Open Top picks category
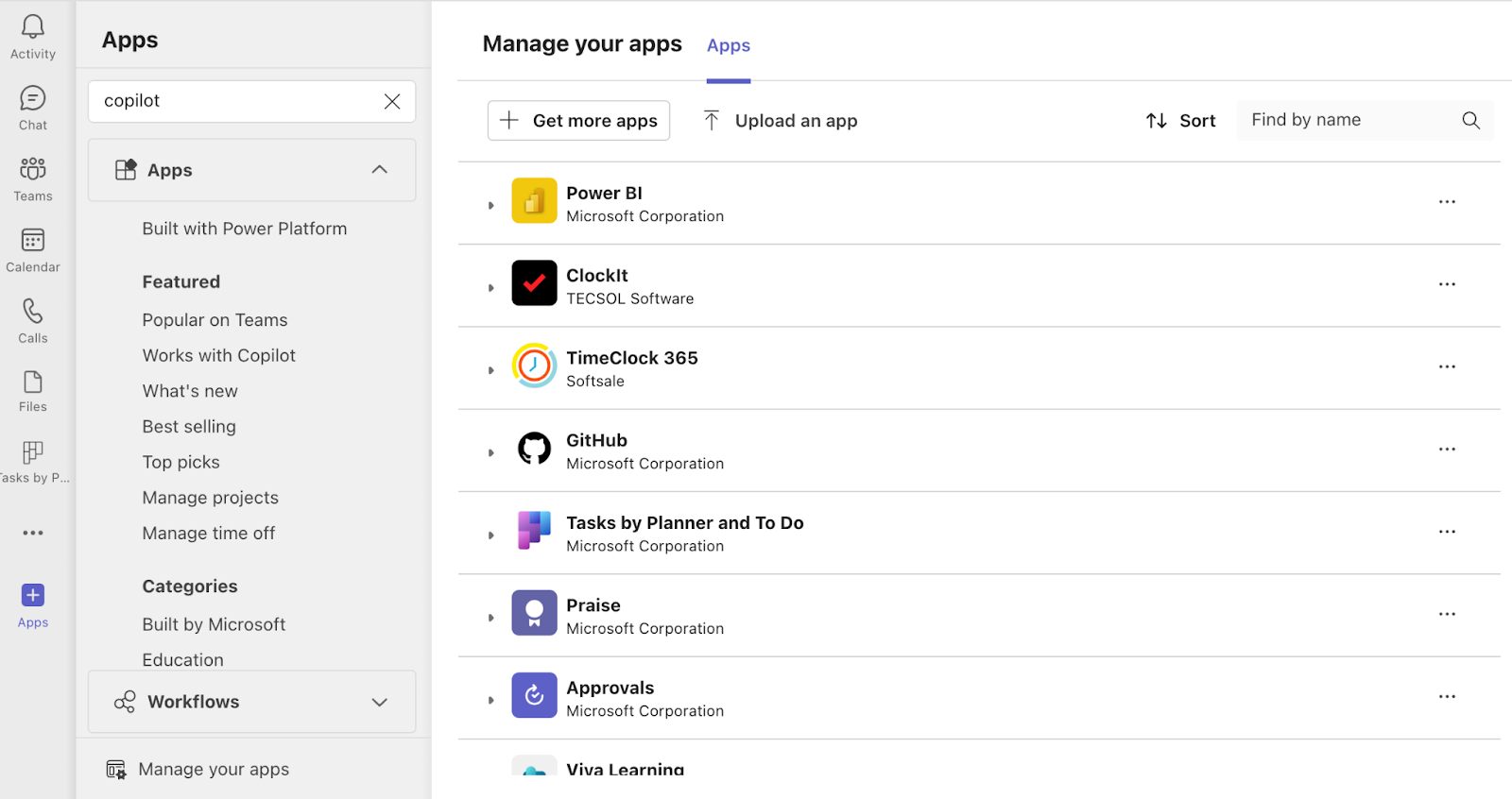Viewport: 1512px width, 799px height. [x=180, y=462]
